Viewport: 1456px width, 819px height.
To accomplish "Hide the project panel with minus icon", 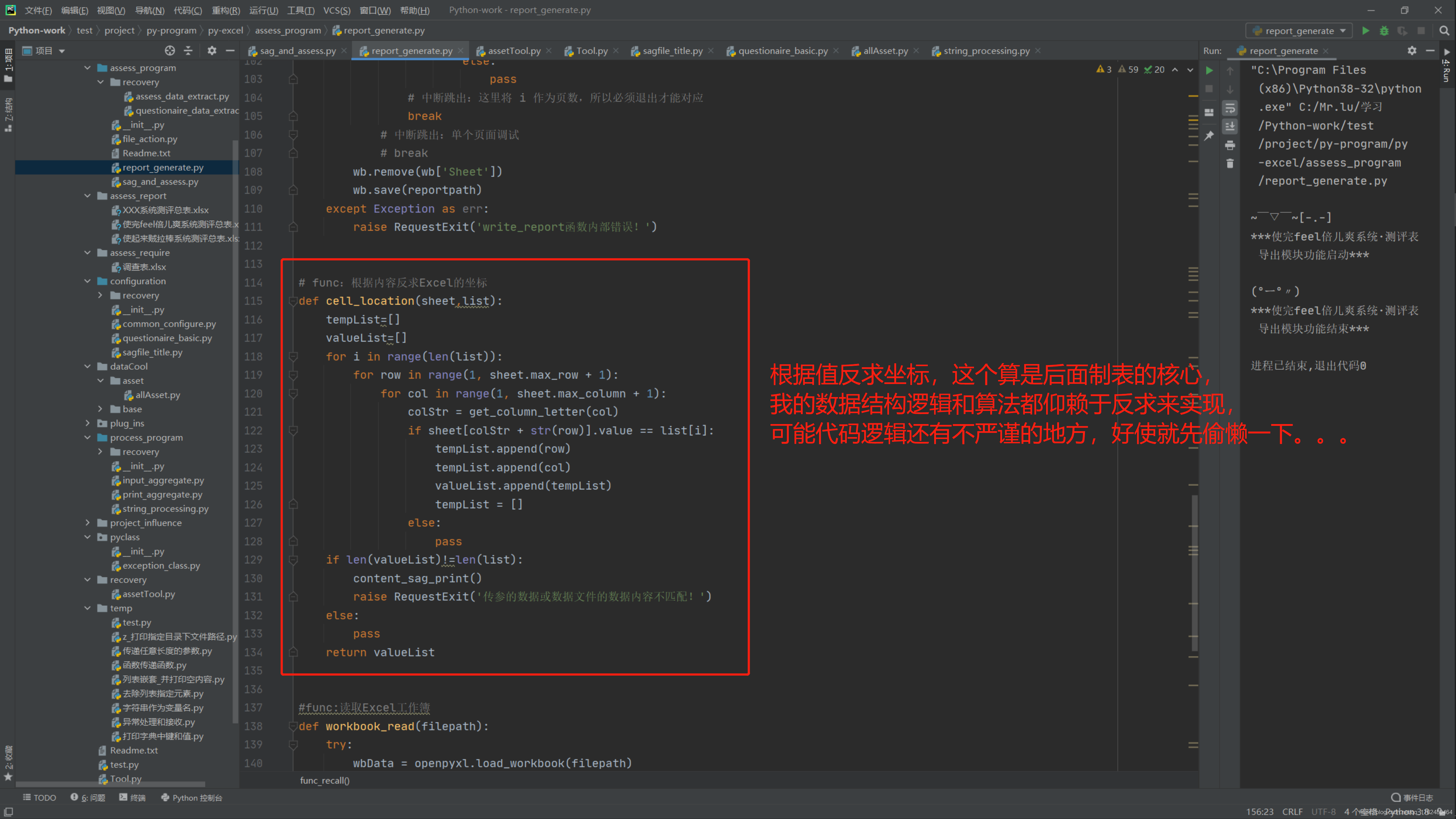I will [230, 51].
